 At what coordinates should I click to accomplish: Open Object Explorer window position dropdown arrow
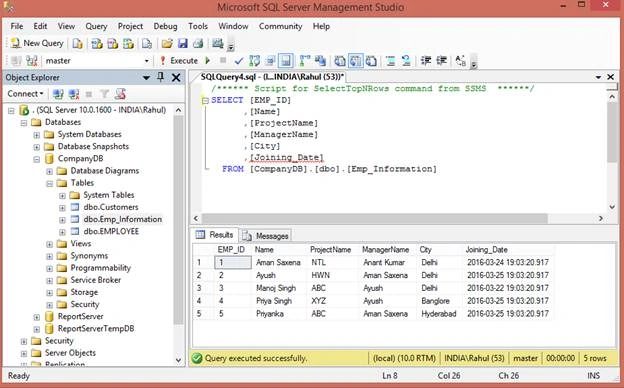[146, 78]
